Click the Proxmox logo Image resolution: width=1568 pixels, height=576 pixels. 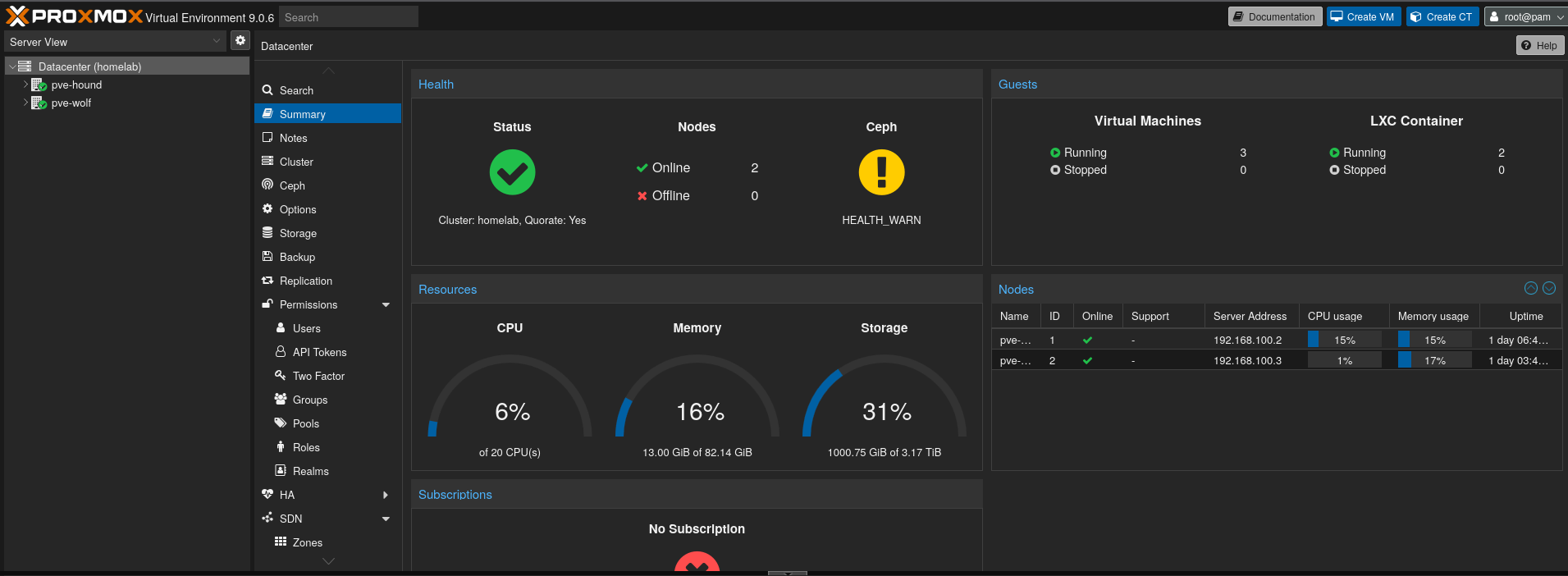coord(74,16)
